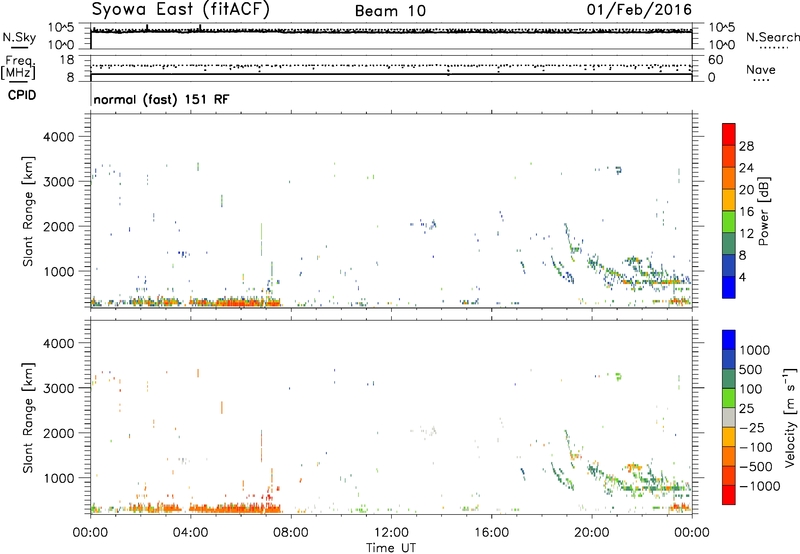Image resolution: width=800 pixels, height=554 pixels.
Task: Click the "60" Nave axis value
Action: (x=715, y=60)
